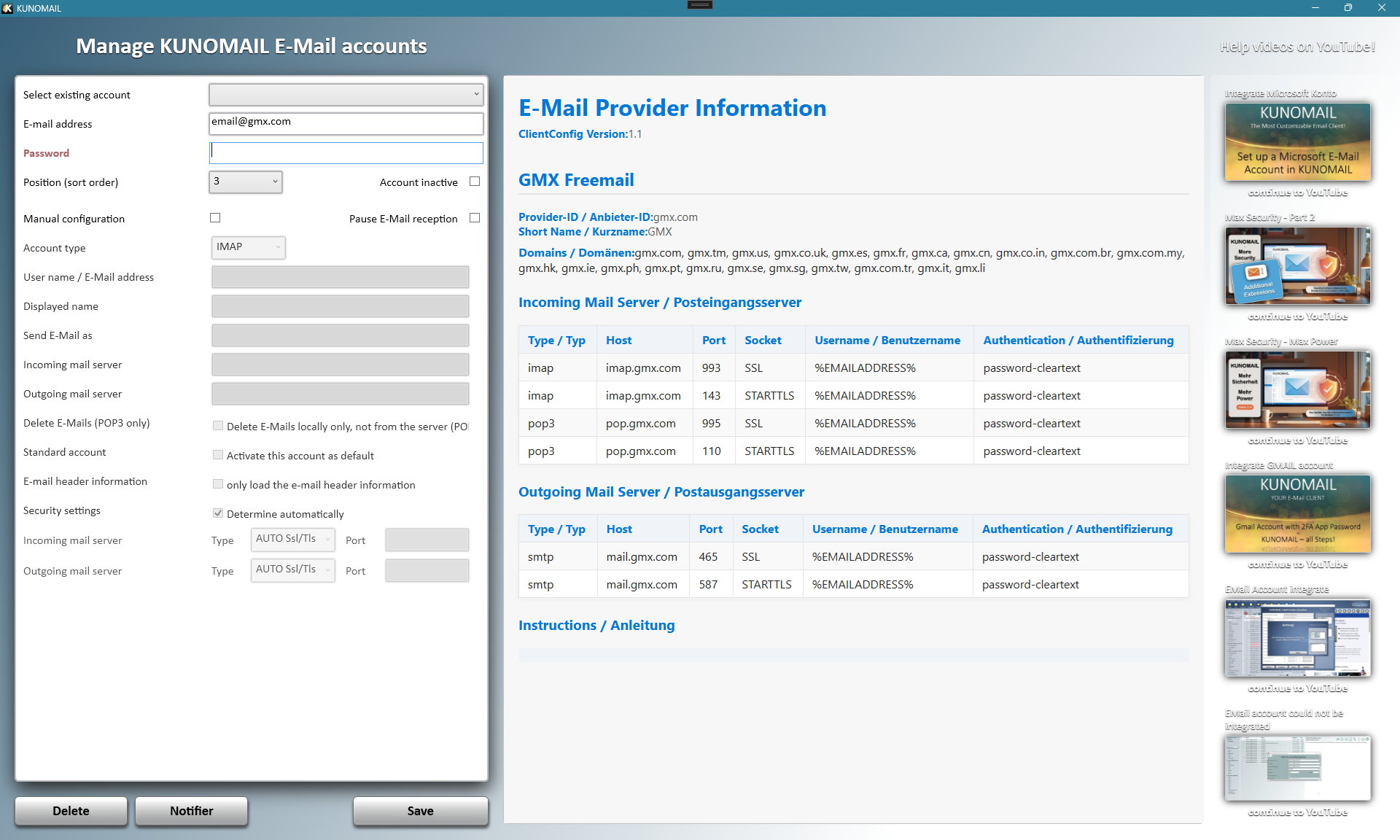Open the Position sort order dropdown
This screenshot has height=840, width=1400.
click(x=246, y=182)
